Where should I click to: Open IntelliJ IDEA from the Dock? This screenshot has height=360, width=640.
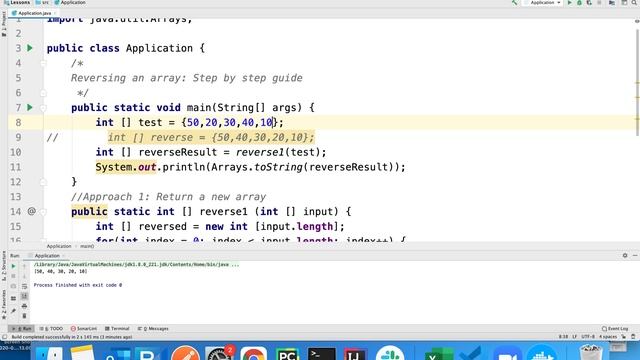click(355, 353)
